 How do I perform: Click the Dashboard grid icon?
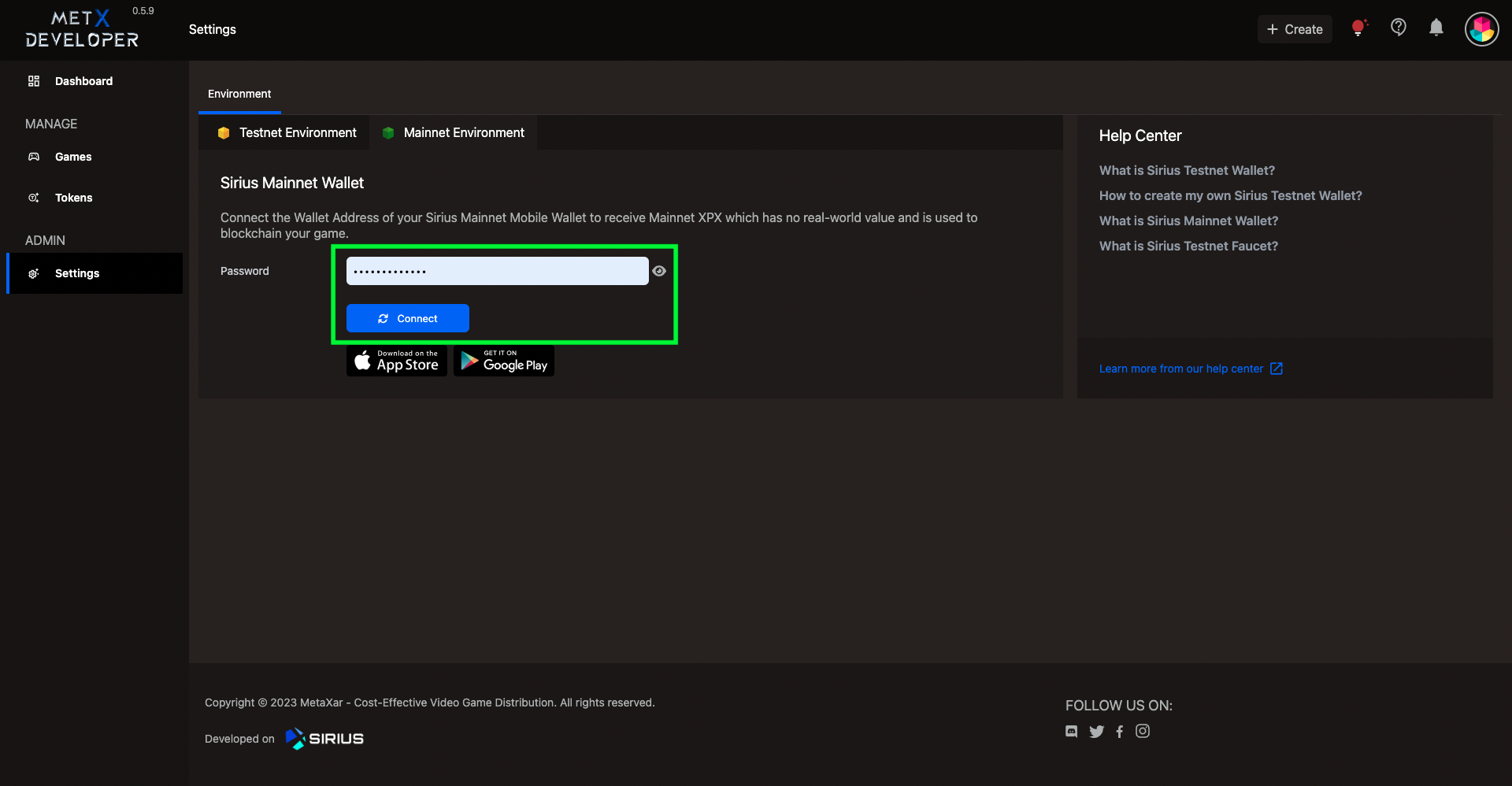[x=34, y=81]
